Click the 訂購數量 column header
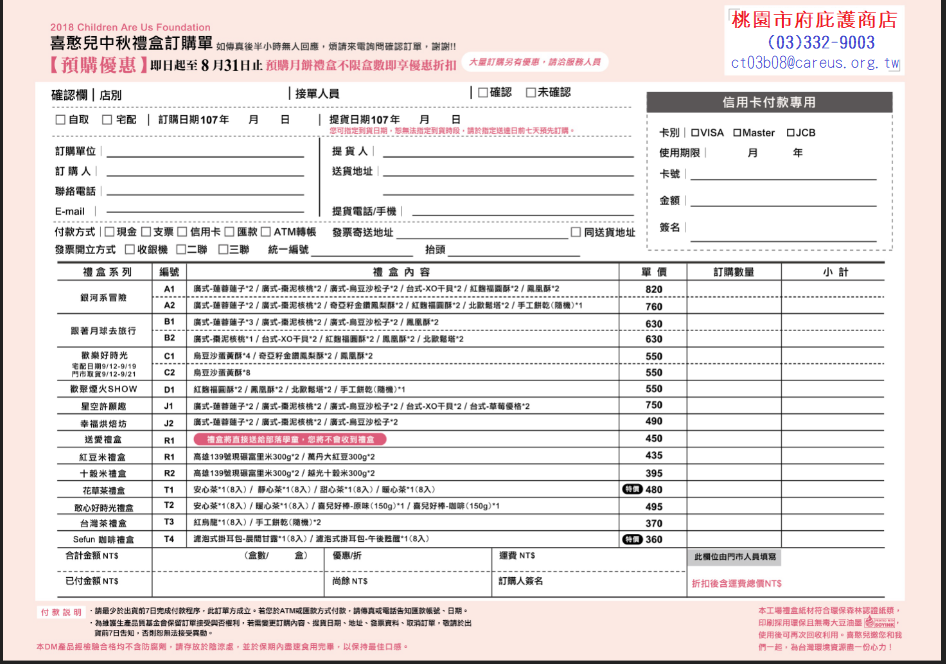Image resolution: width=946 pixels, height=664 pixels. pos(734,272)
